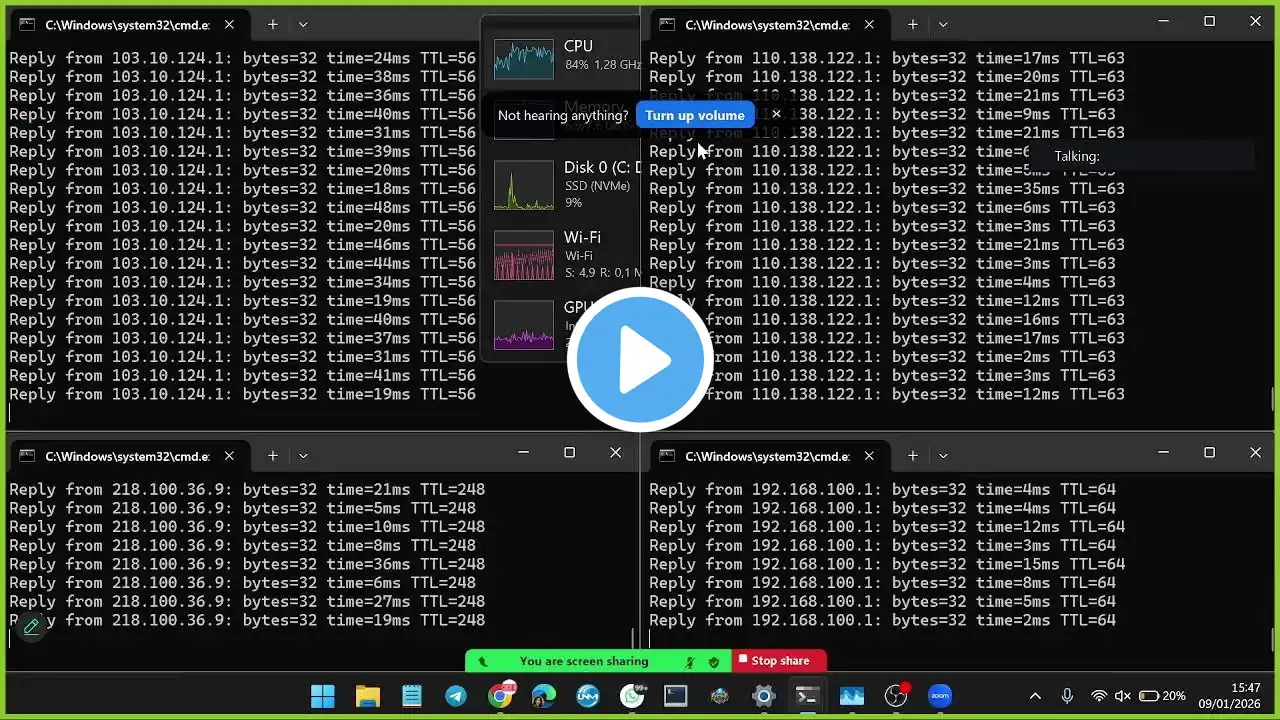
Task: Open Task Manager graph icon on the taskbar
Action: pyautogui.click(x=852, y=696)
